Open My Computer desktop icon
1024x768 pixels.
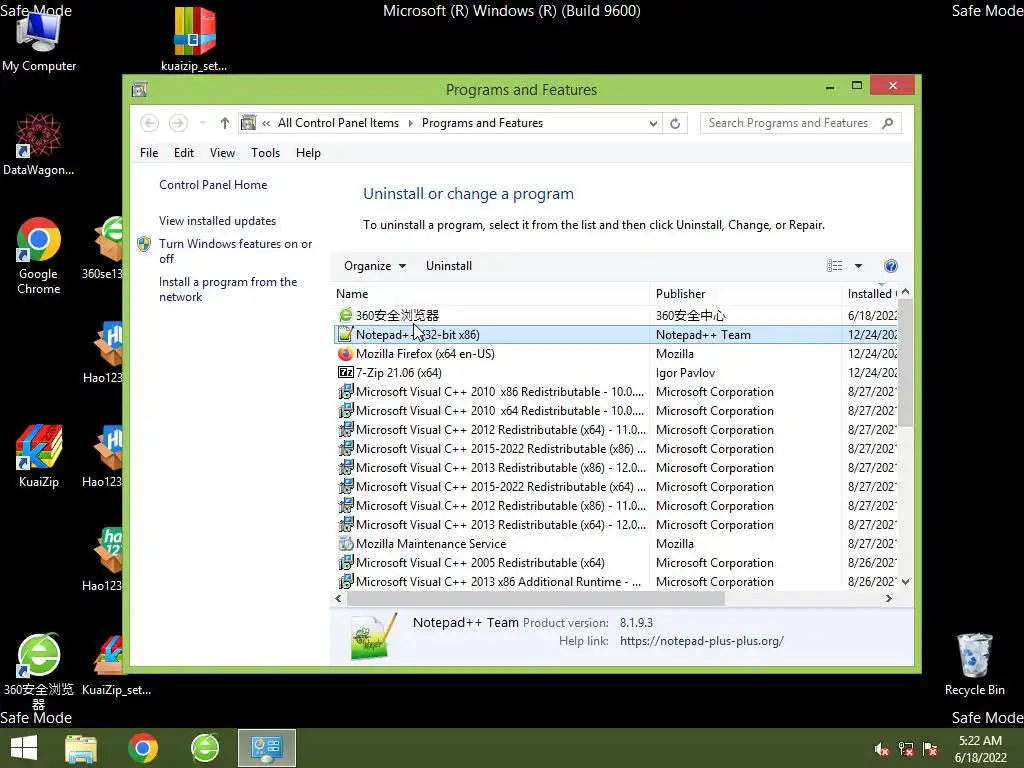pos(39,39)
